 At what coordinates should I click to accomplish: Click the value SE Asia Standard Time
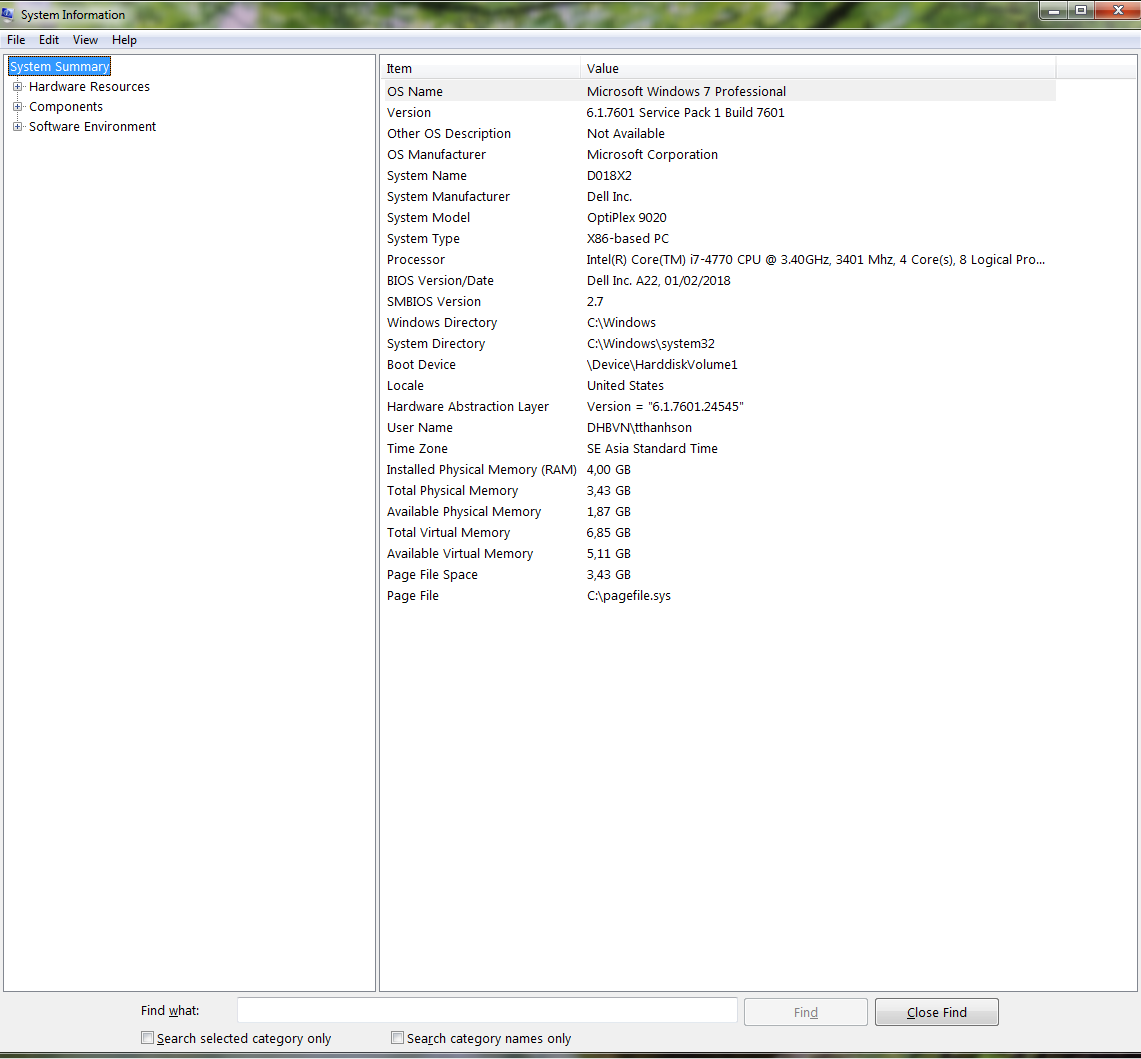tap(652, 449)
